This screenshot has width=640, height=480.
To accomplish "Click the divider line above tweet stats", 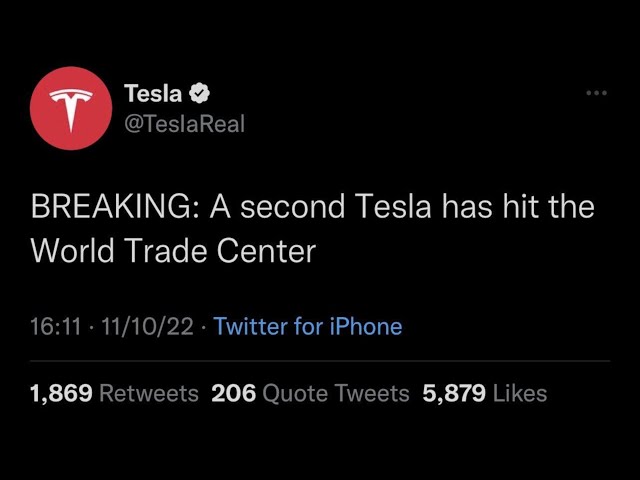I will pos(320,361).
